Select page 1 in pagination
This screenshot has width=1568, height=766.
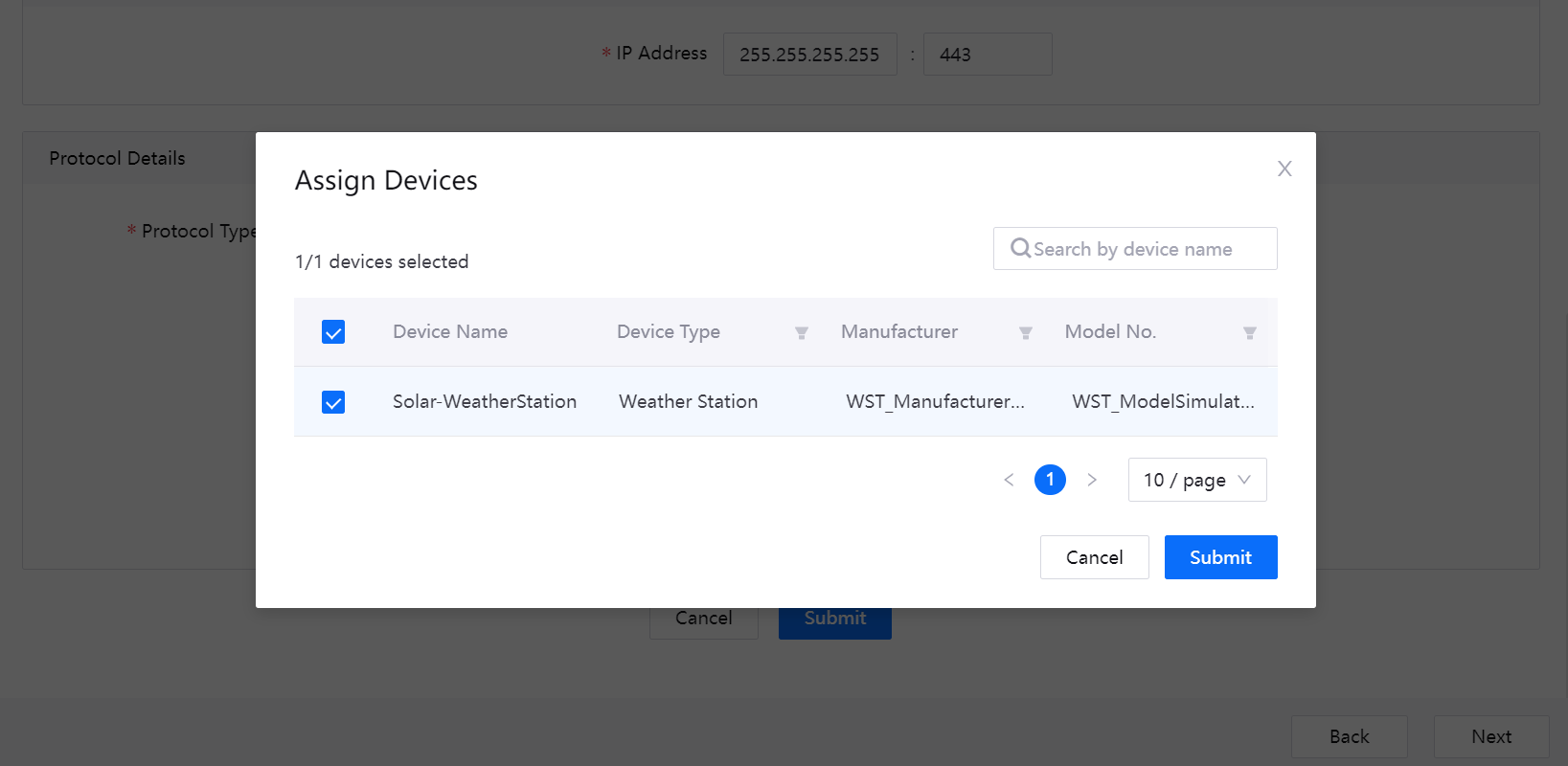click(x=1050, y=480)
